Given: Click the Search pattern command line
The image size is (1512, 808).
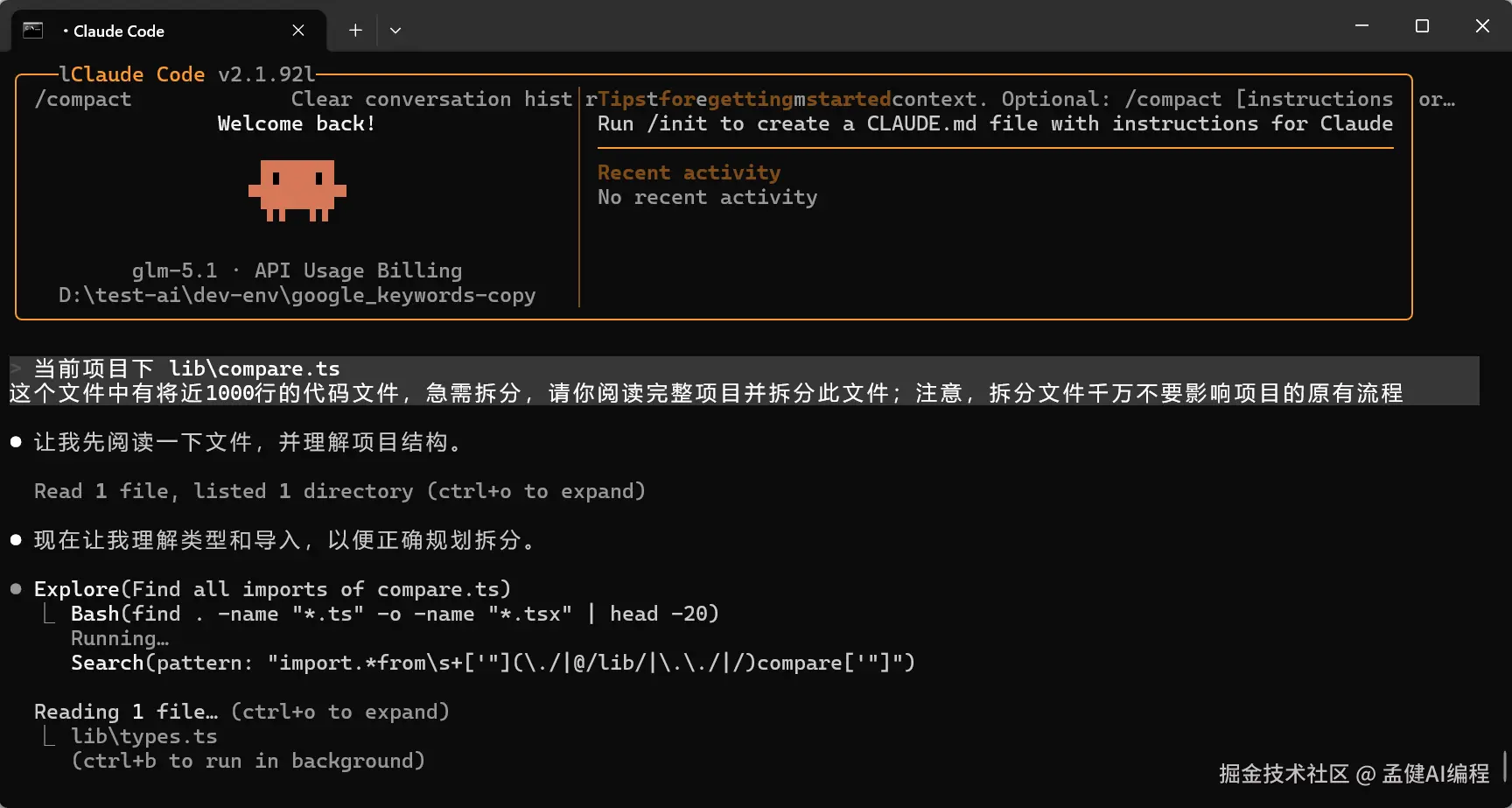Looking at the screenshot, I should coord(493,663).
